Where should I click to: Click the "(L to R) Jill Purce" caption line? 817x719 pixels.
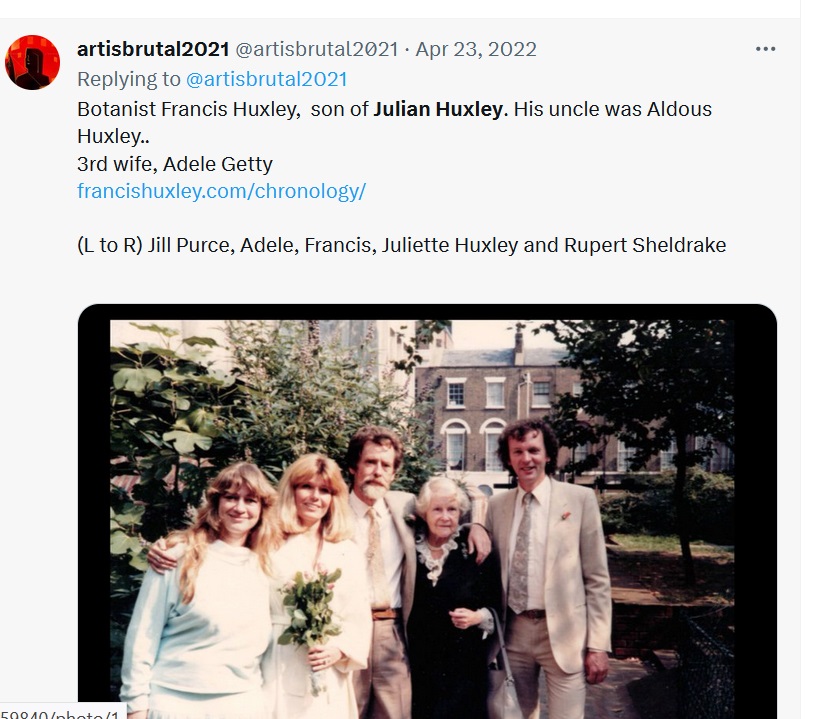pos(401,245)
